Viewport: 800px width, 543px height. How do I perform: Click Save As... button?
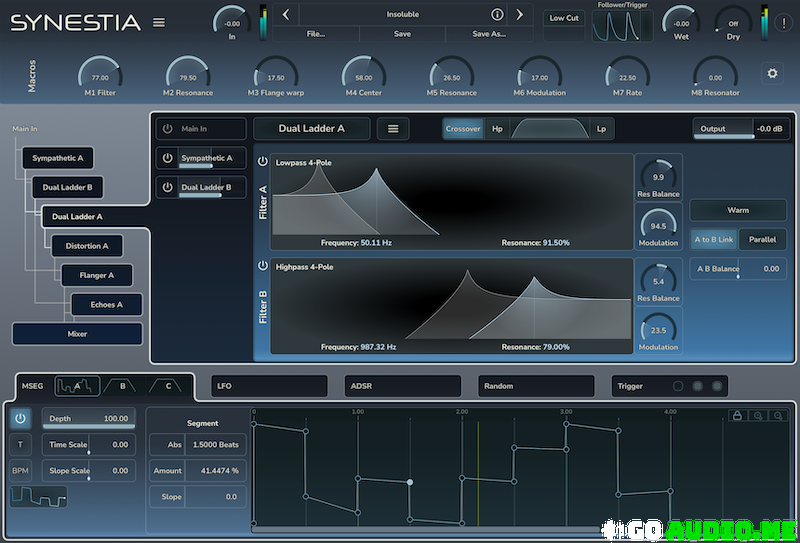[489, 34]
